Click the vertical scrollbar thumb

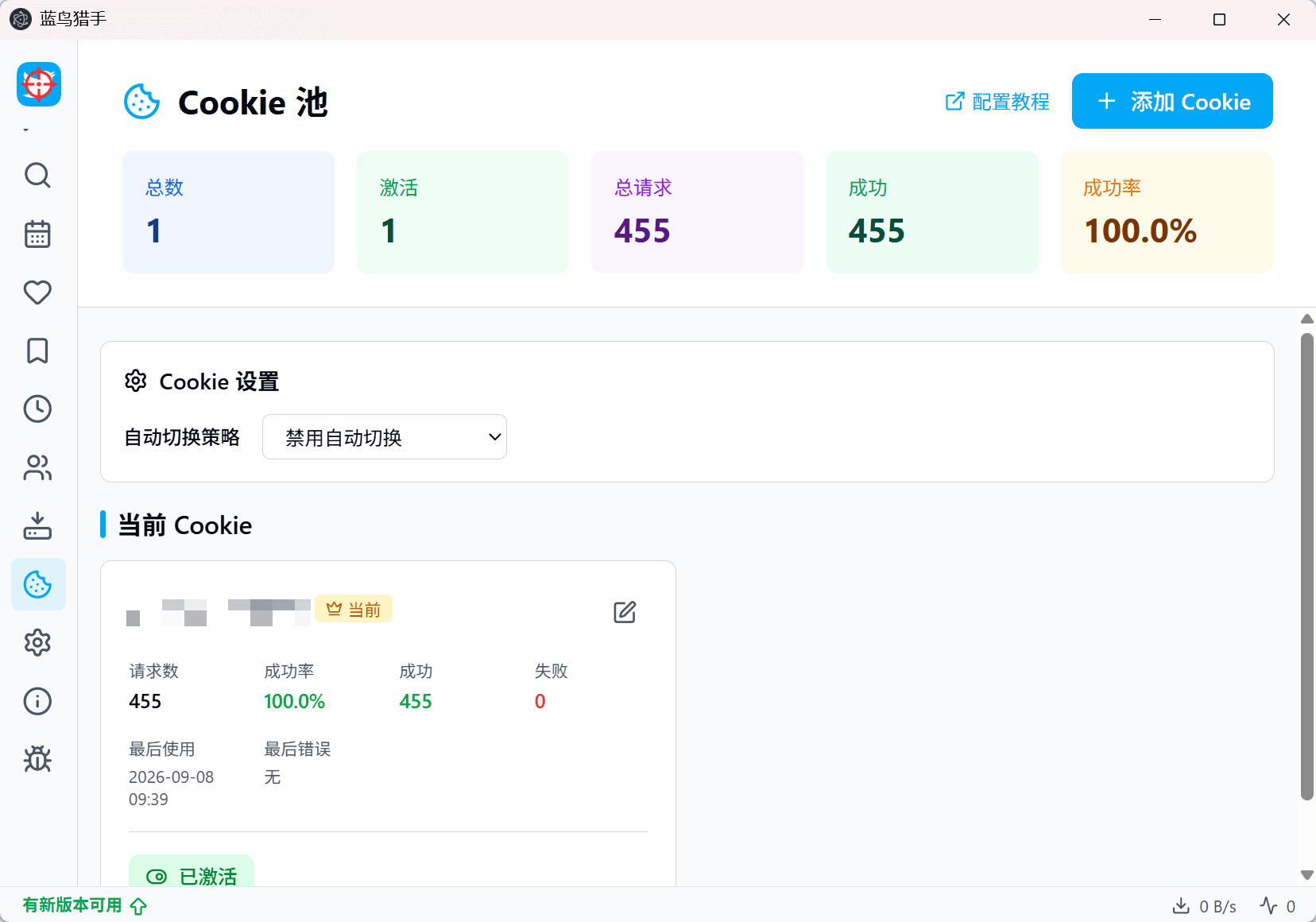pyautogui.click(x=1306, y=566)
